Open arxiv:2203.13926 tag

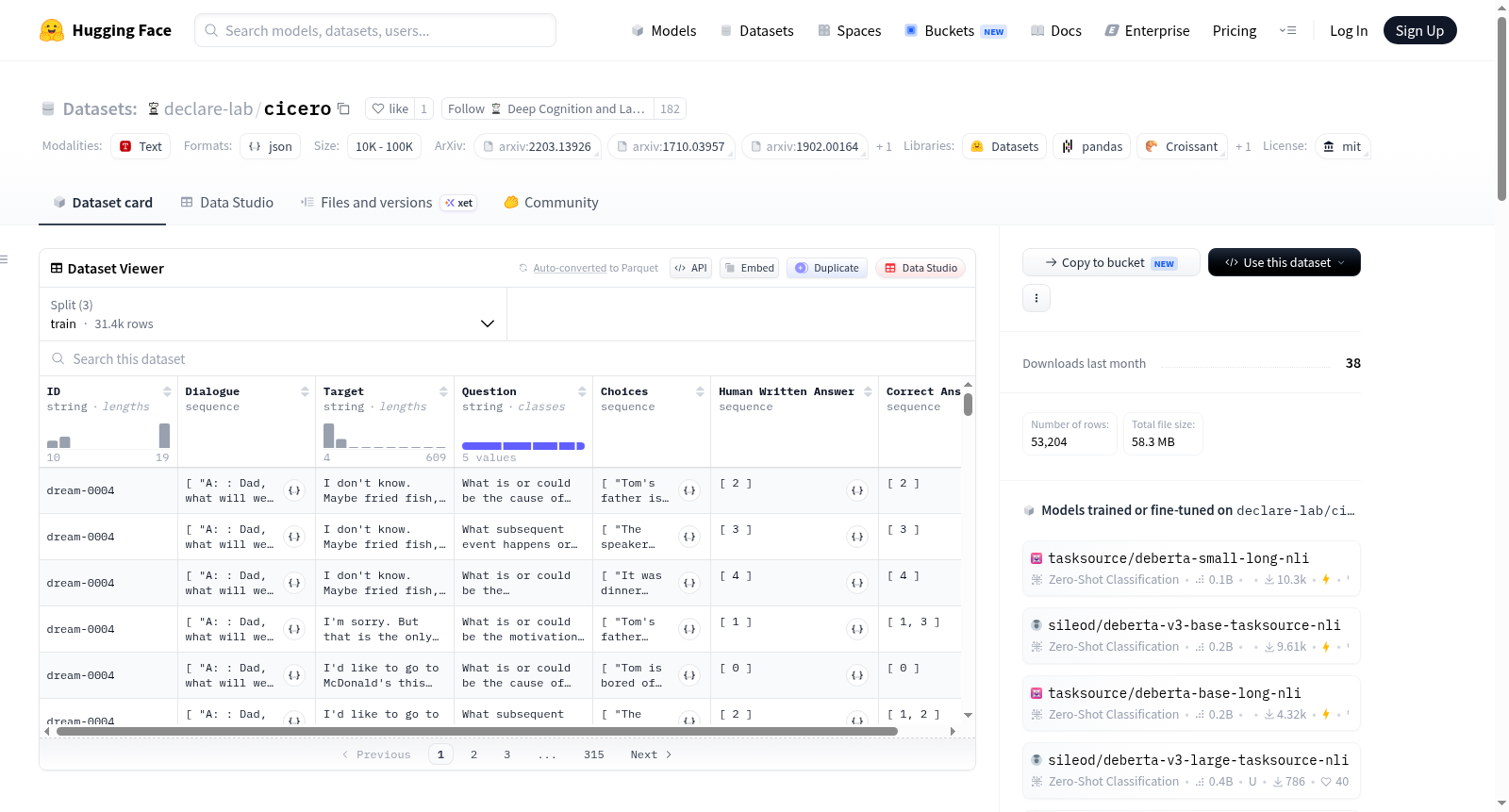click(x=538, y=146)
